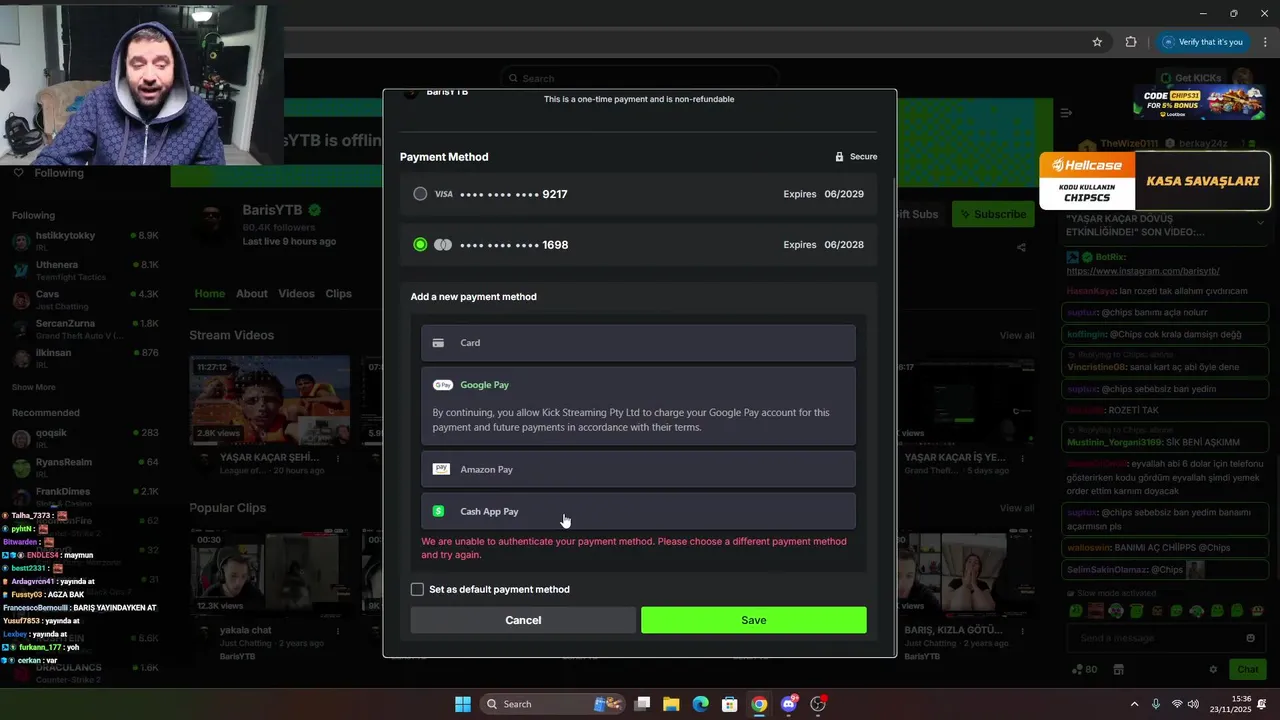Expand the Cash App Pay option
This screenshot has width=1280, height=720.
[638, 511]
